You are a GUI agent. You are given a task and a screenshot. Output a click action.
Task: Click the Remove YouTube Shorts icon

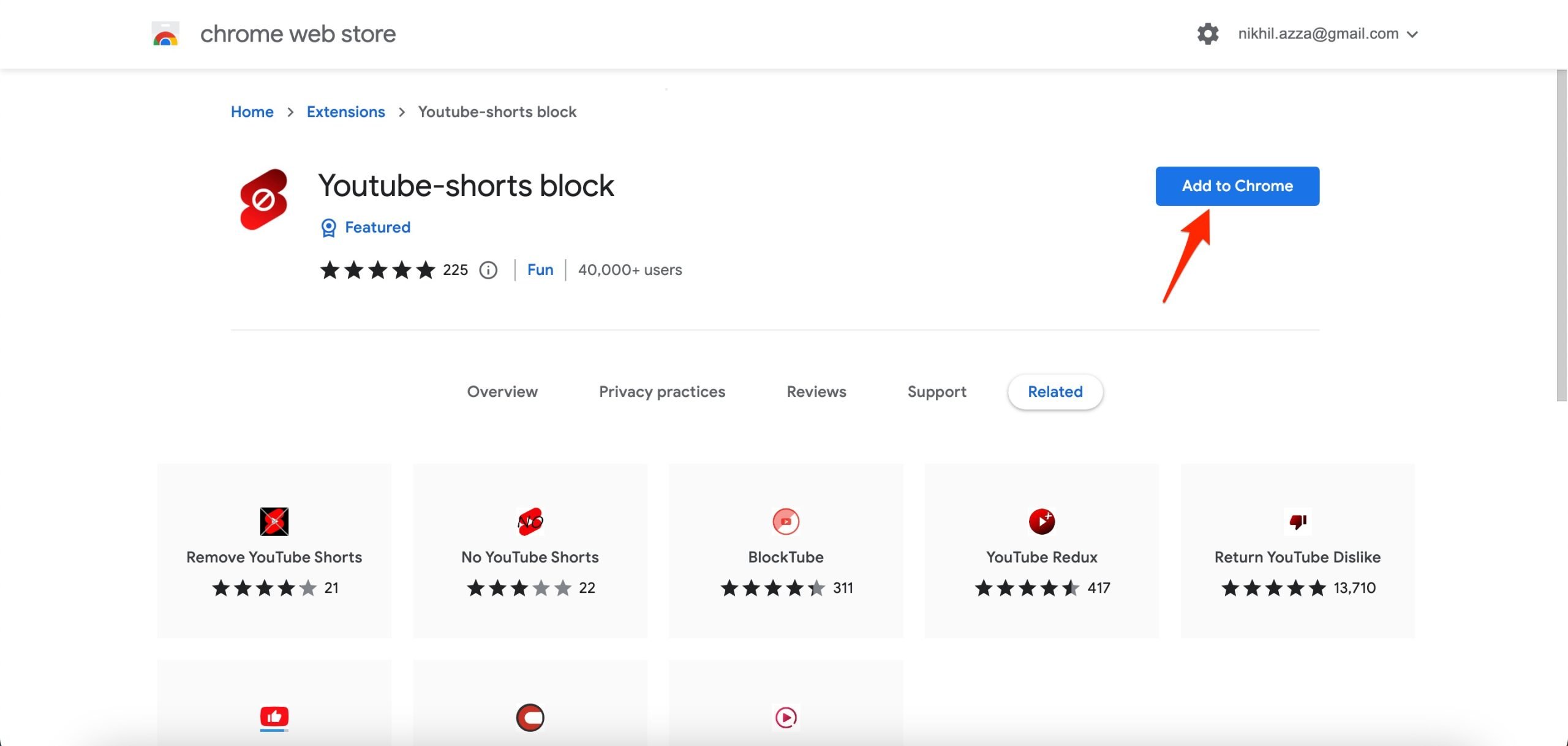click(x=274, y=521)
